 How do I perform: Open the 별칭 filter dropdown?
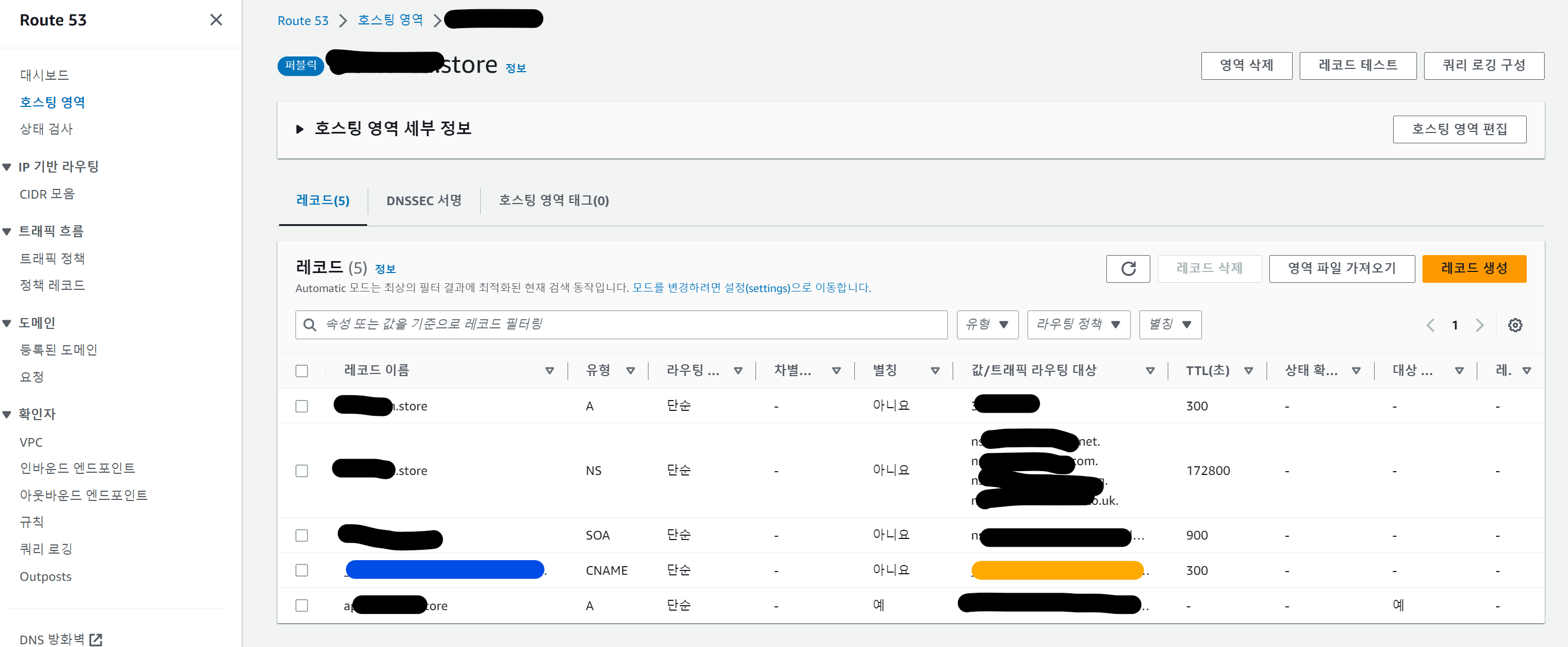(1169, 325)
